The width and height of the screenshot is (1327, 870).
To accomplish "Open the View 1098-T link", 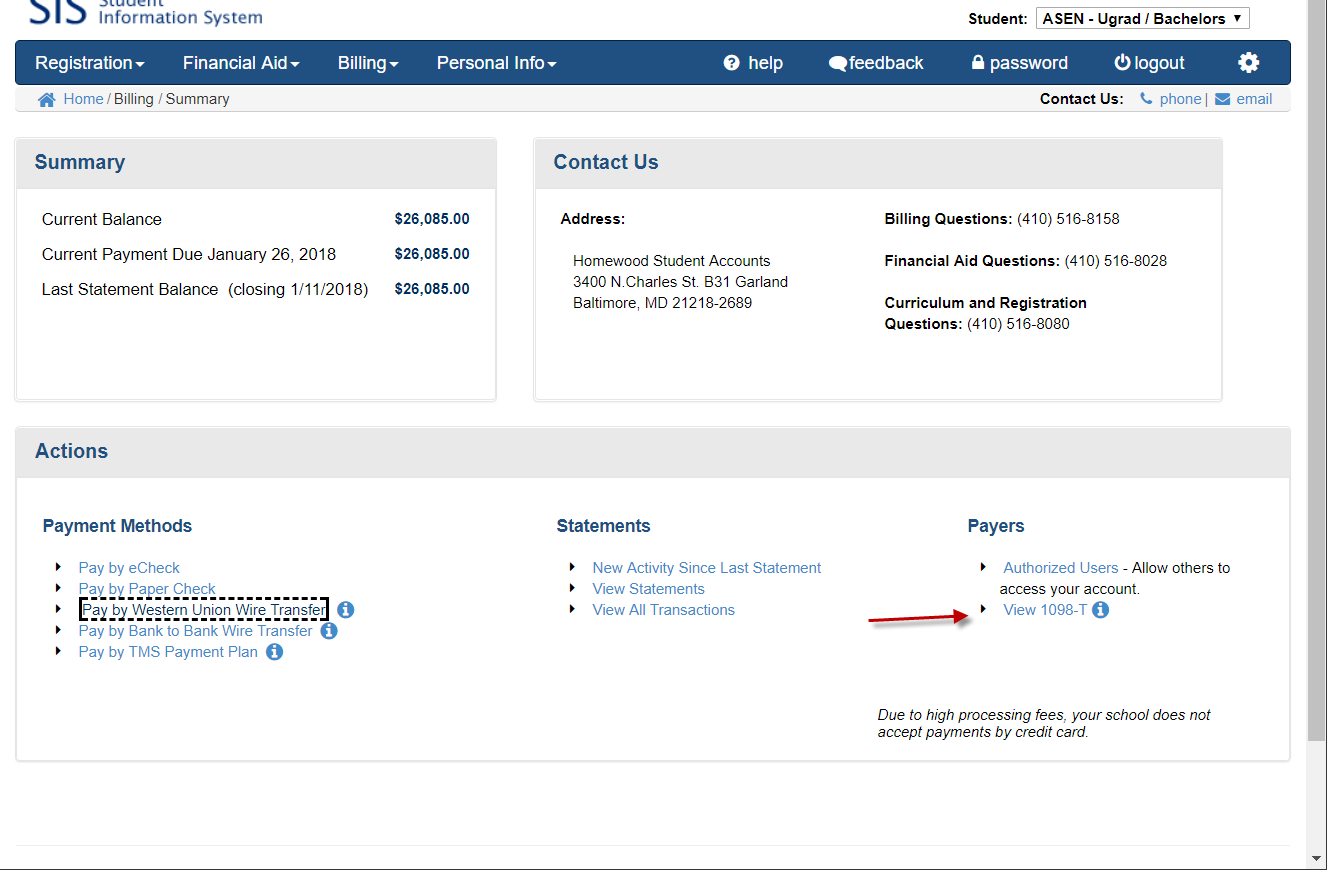I will tap(1045, 610).
